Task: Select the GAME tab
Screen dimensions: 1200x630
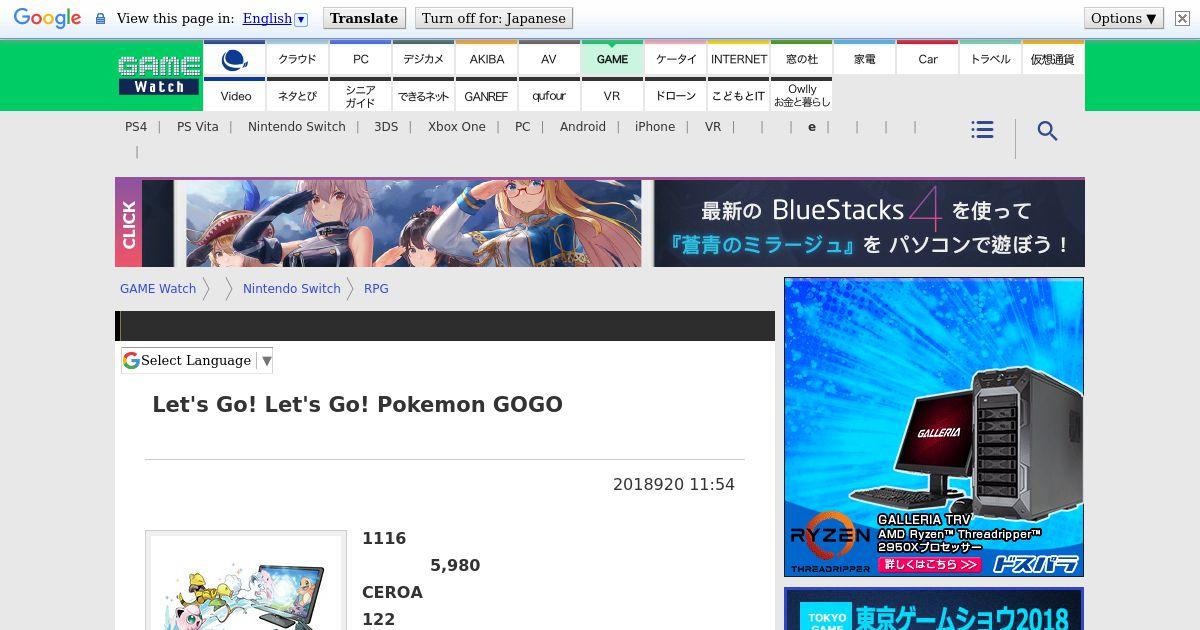Action: pyautogui.click(x=612, y=60)
